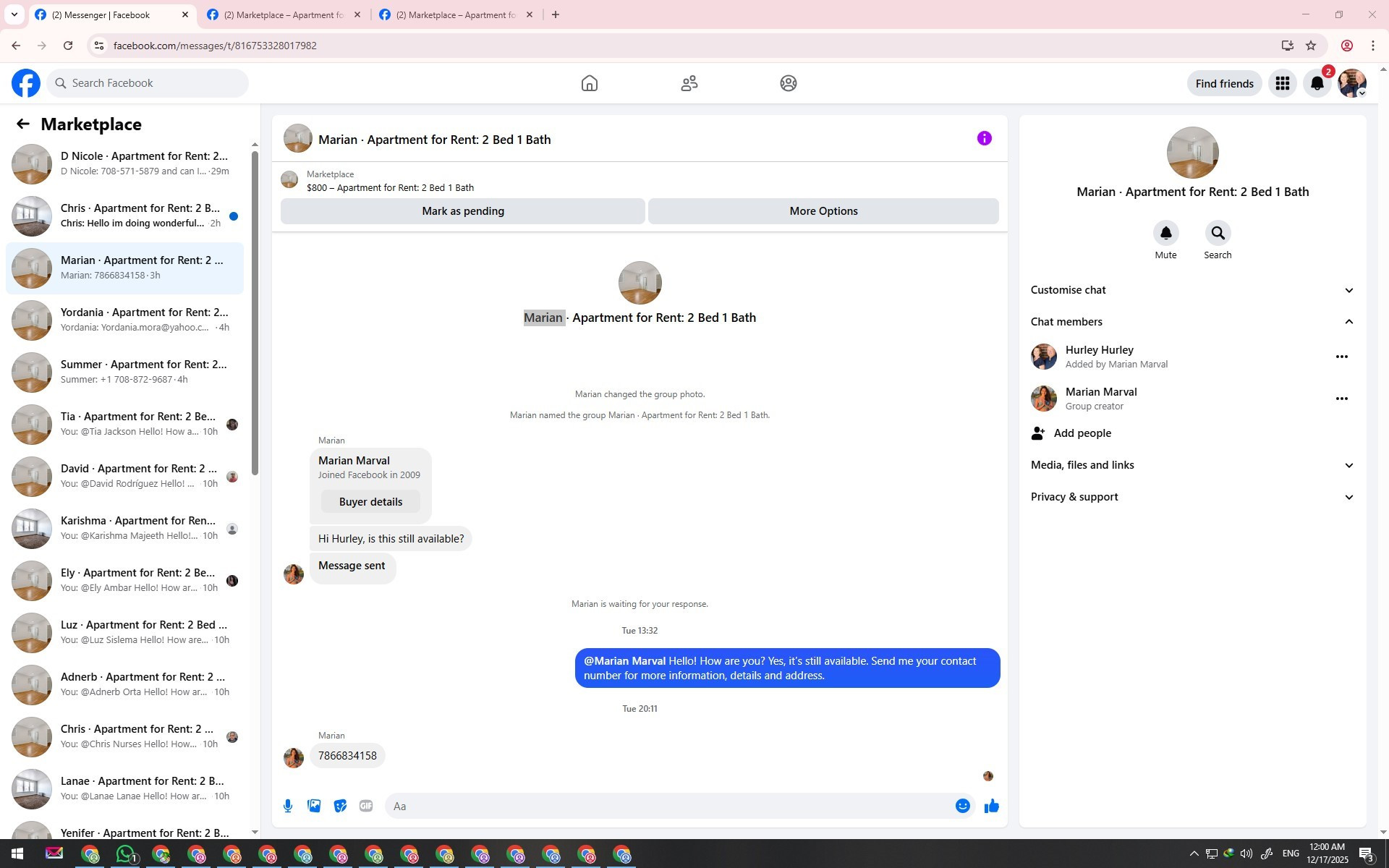Search in conversation with magnifier icon
The width and height of the screenshot is (1389, 868).
[1218, 233]
